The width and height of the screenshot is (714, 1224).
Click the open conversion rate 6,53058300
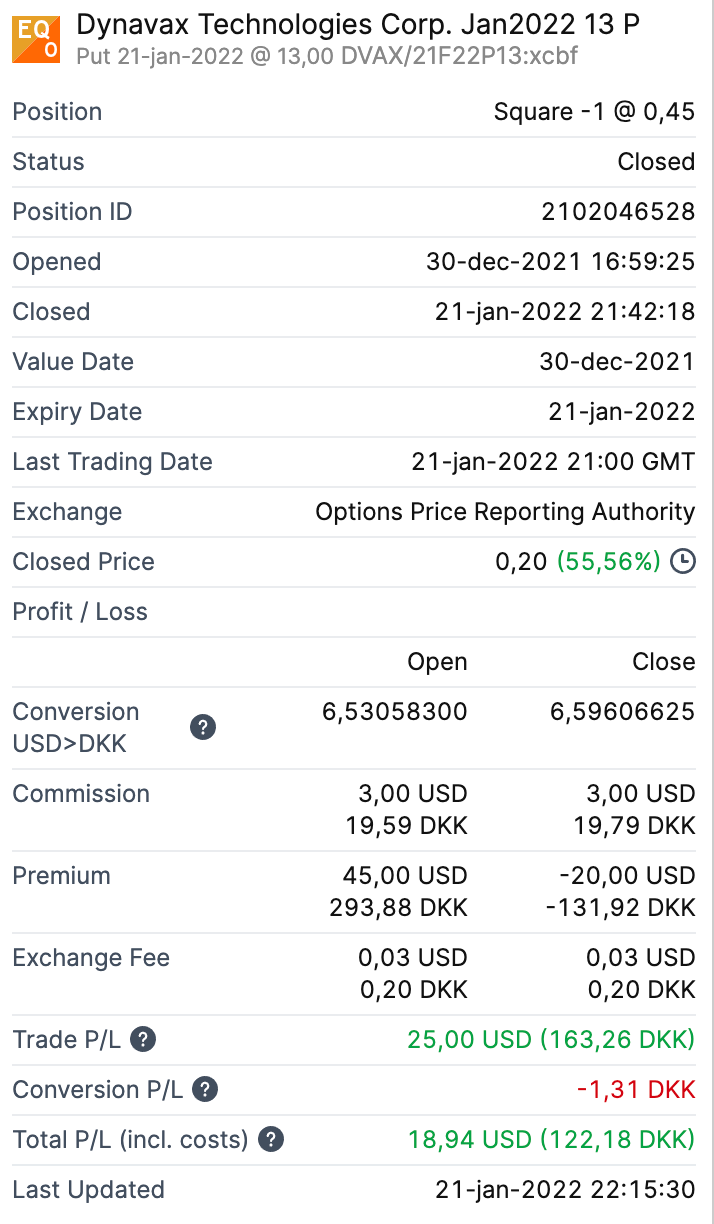tap(394, 711)
